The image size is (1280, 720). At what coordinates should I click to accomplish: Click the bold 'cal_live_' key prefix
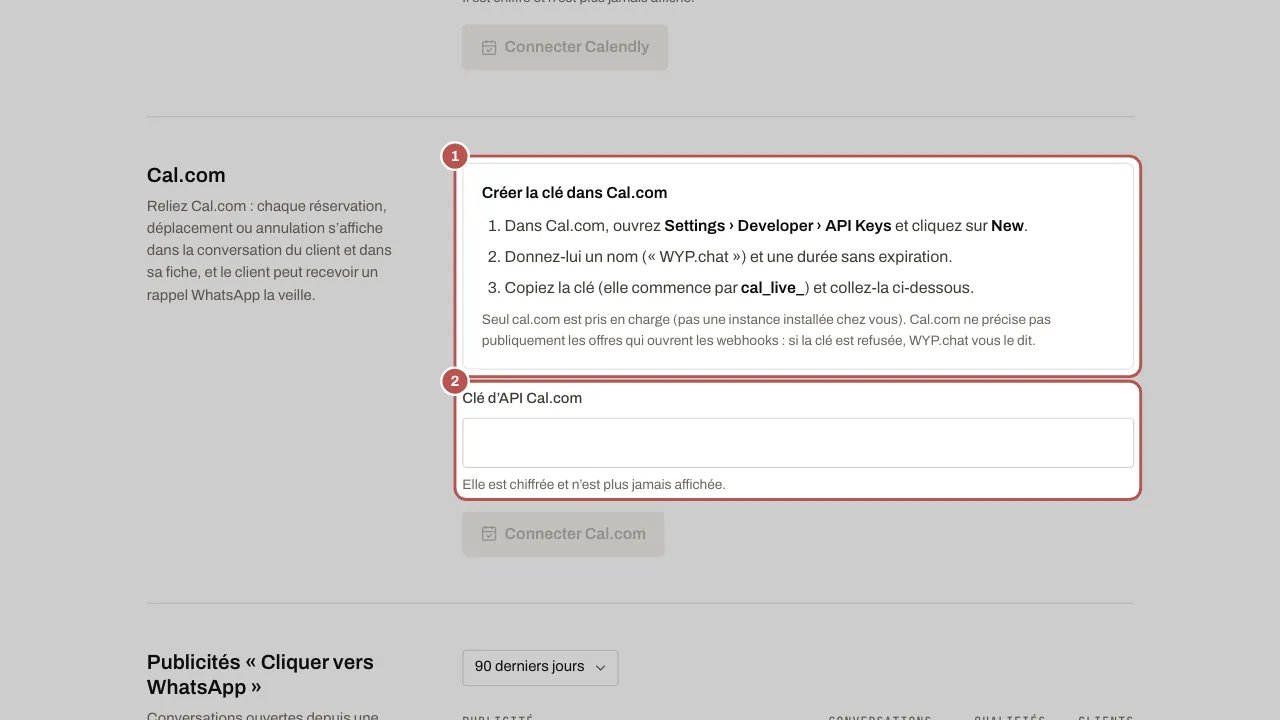774,288
